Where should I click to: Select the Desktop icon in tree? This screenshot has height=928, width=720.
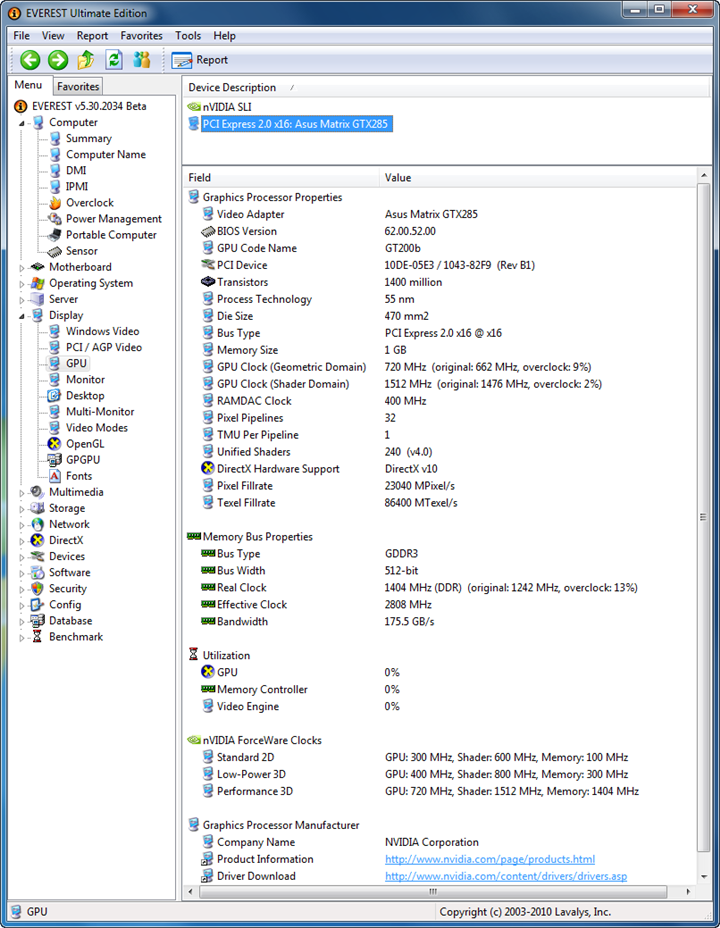pos(54,395)
